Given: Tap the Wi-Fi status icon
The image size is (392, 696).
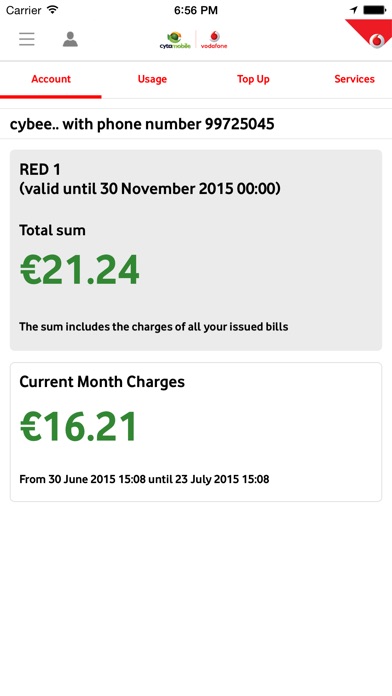Looking at the screenshot, I should 53,9.
